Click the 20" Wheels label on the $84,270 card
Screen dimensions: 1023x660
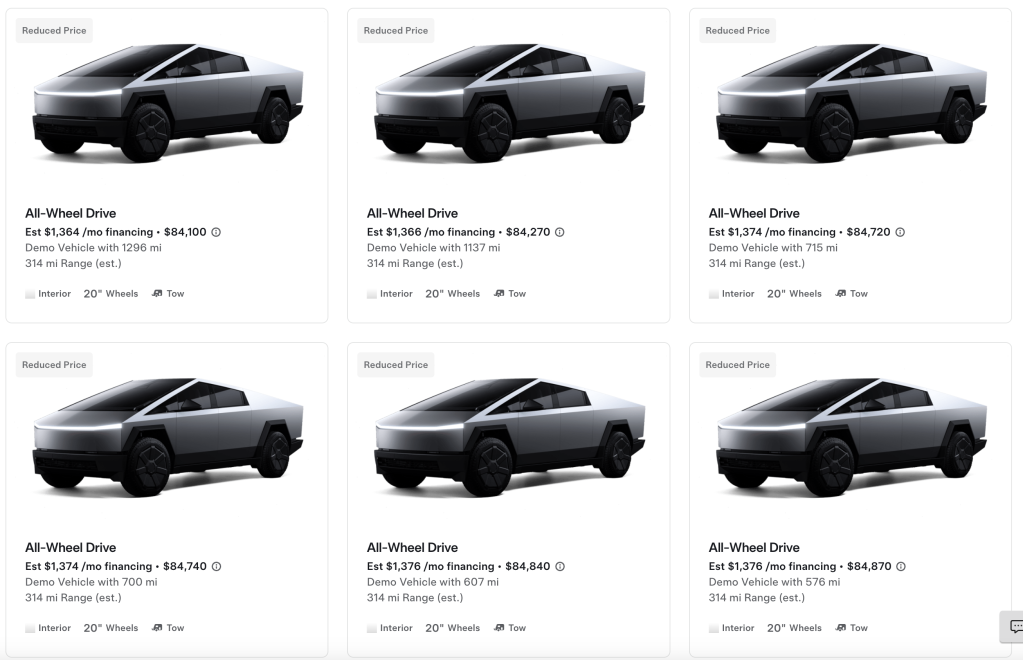pos(452,294)
